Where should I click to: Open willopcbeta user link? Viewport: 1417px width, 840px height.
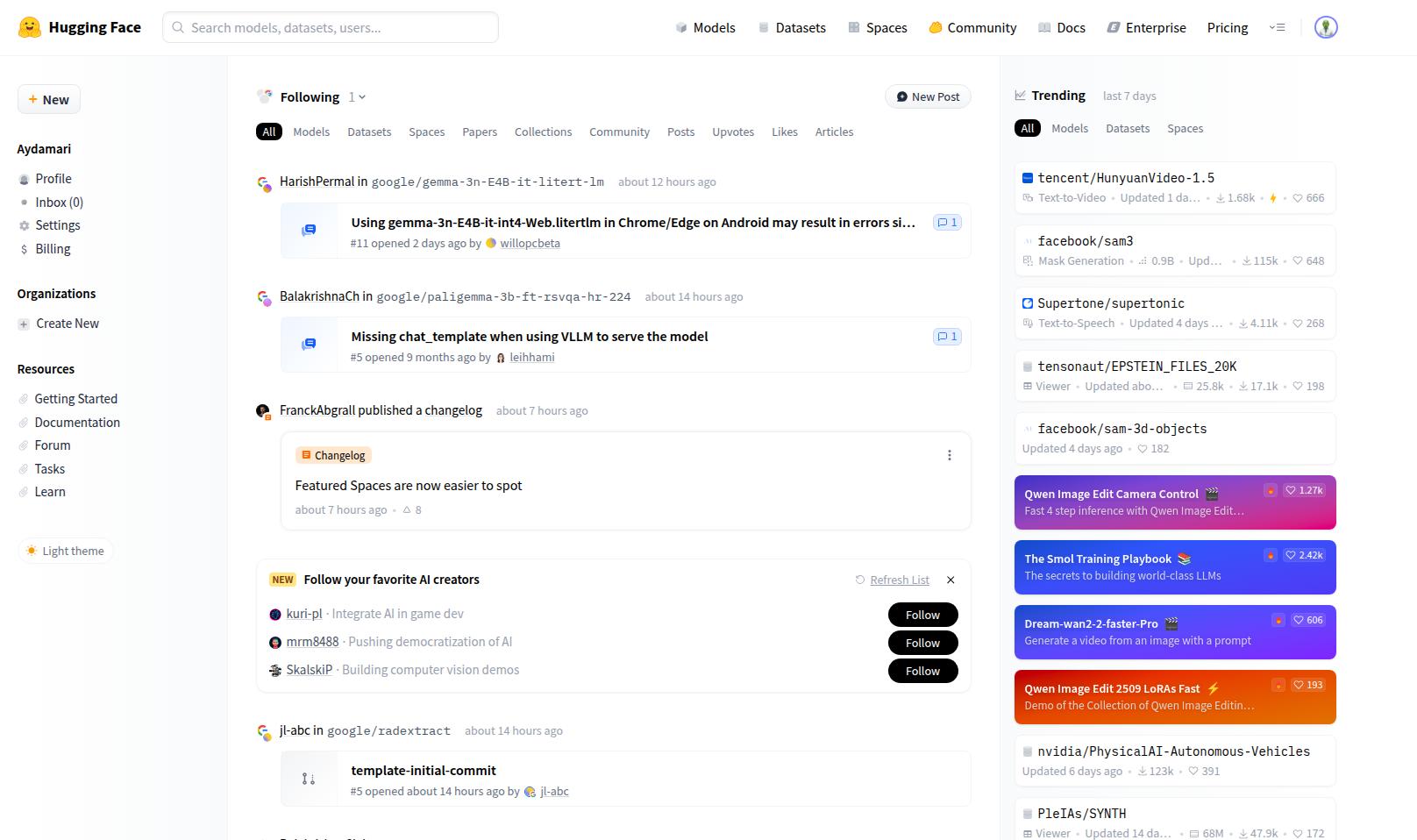(530, 243)
